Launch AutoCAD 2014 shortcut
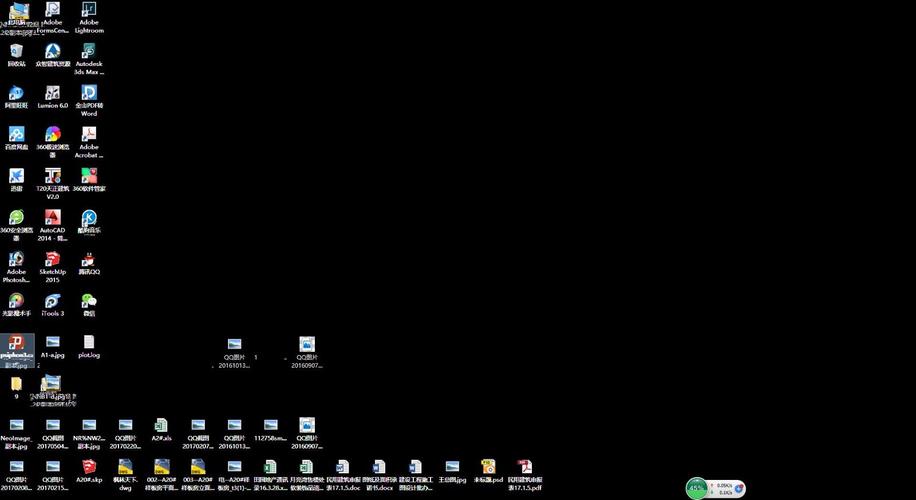Screen dimensions: 916x500 53,225
